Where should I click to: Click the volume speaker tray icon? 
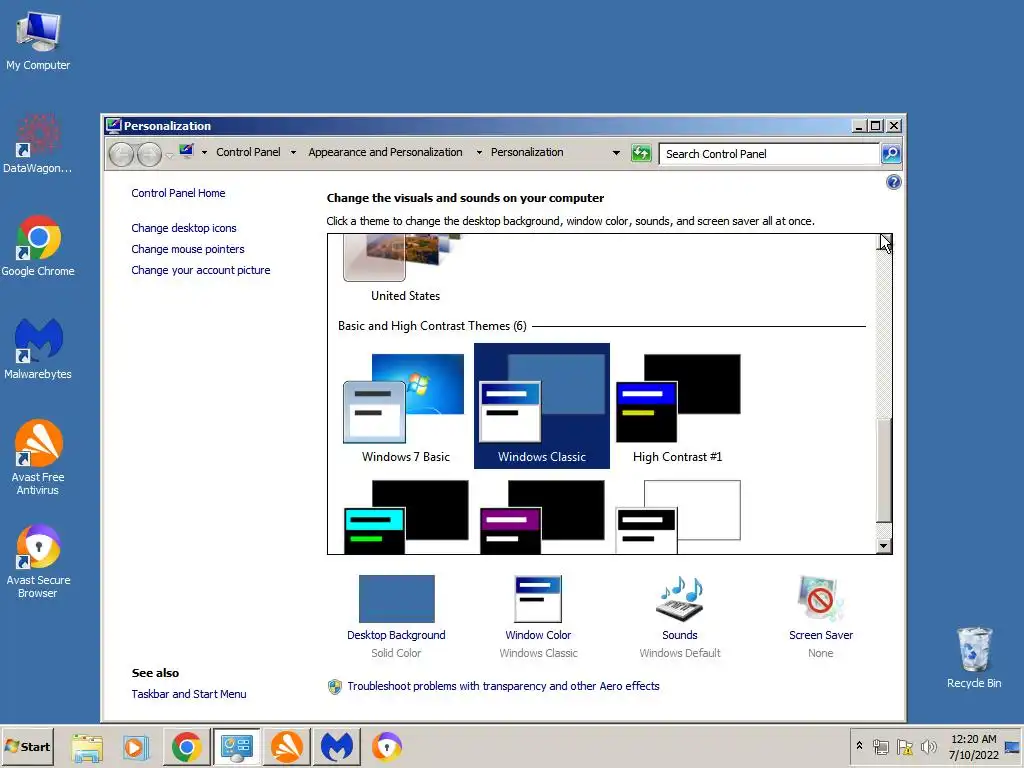click(x=928, y=746)
